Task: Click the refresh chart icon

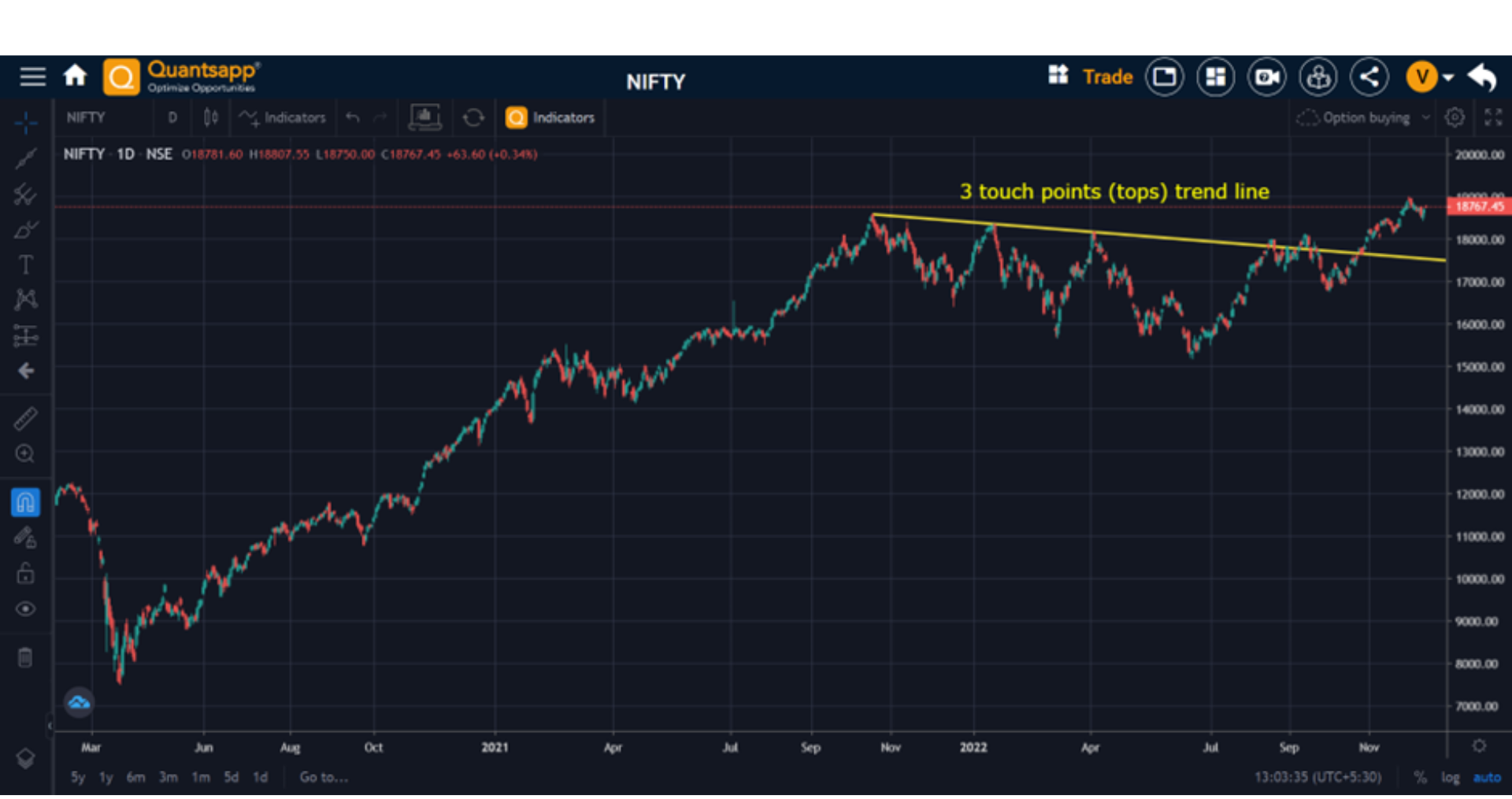Action: coord(472,117)
